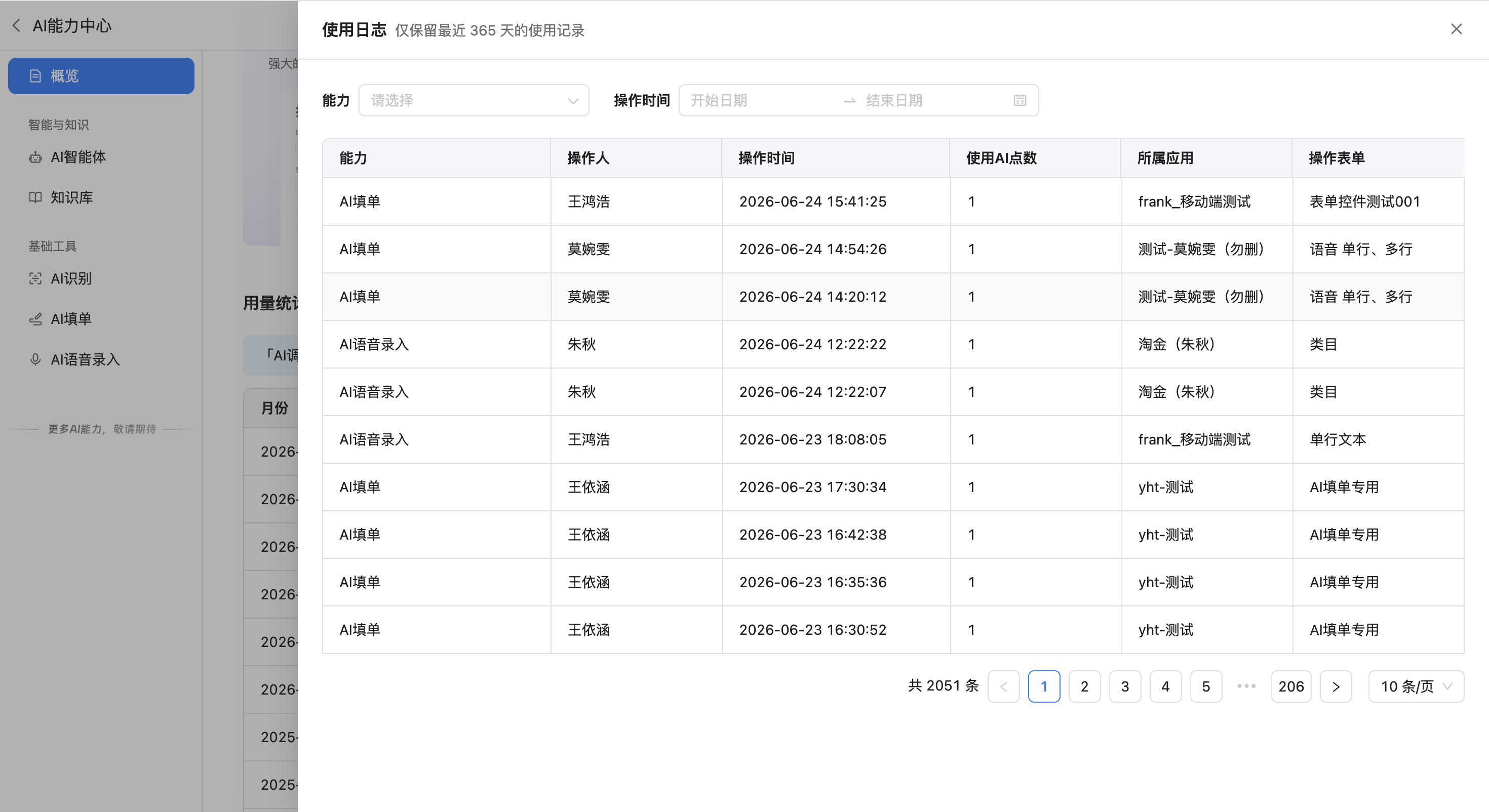Viewport: 1489px width, 812px height.
Task: Open the 概览 menu item
Action: click(101, 76)
